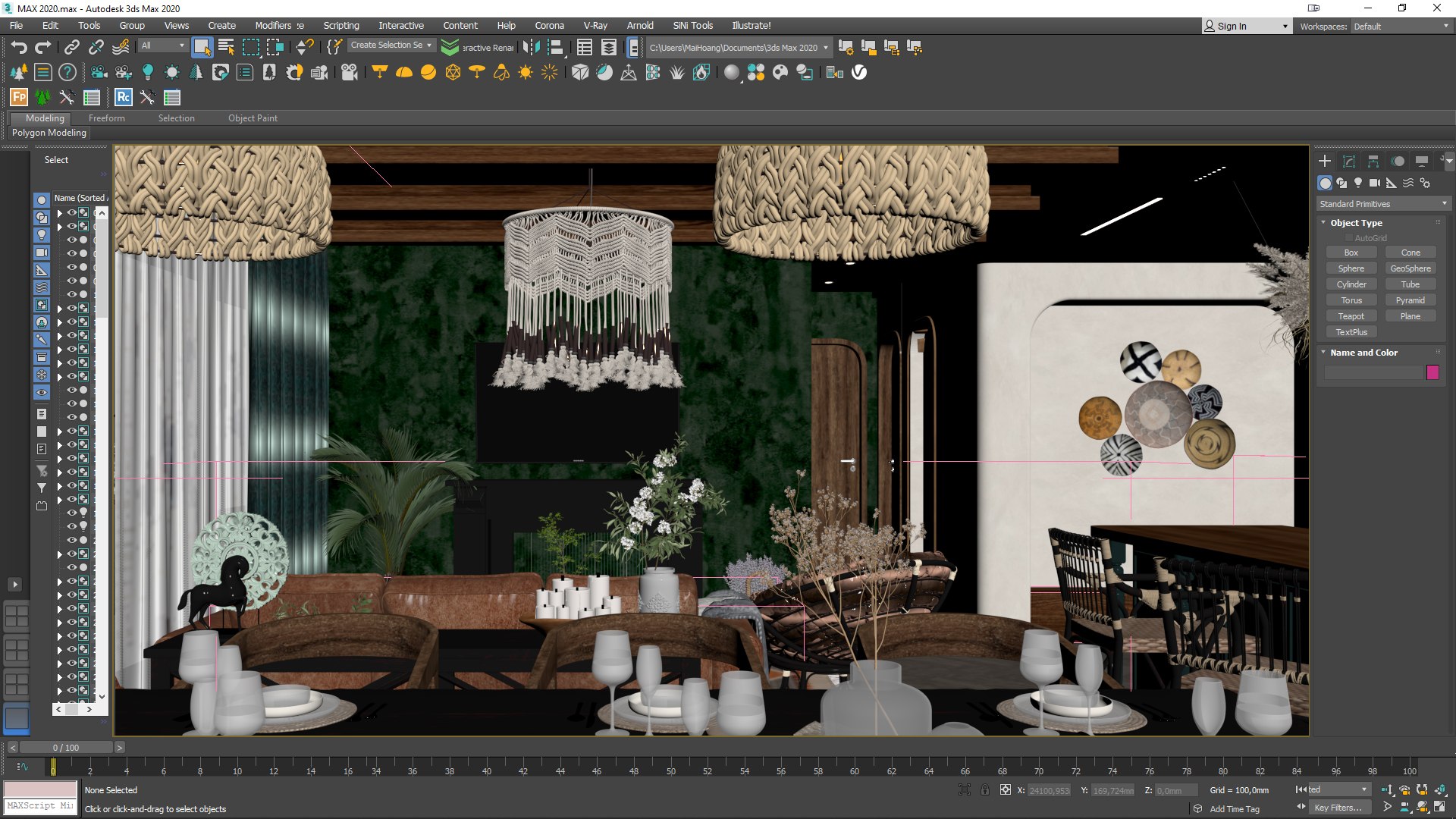This screenshot has height=819, width=1456.
Task: Open the All selection filter dropdown
Action: point(163,45)
